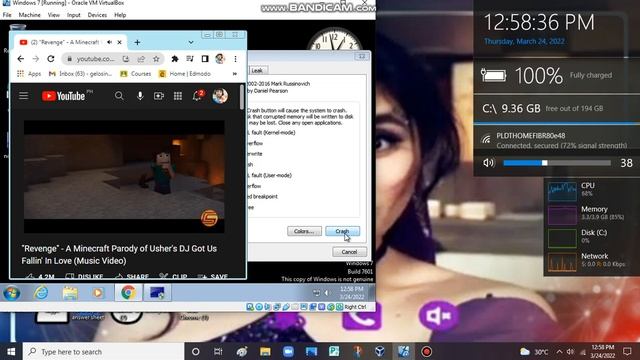Launch Internet Explorer from Windows 7 taskbar
The image size is (640, 360).
pyautogui.click(x=41, y=293)
